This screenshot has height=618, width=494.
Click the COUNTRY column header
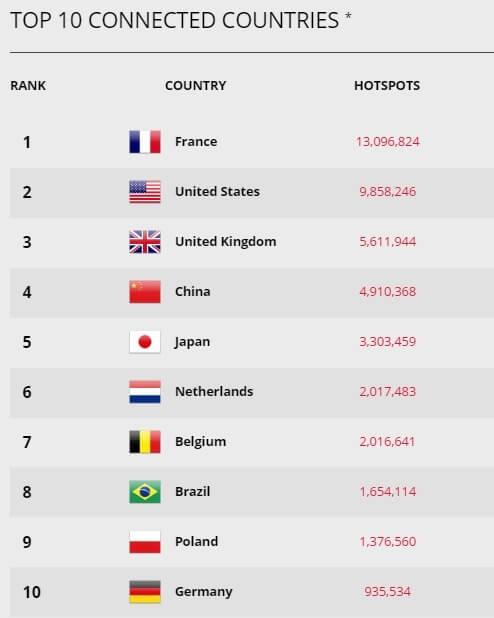[x=196, y=86]
